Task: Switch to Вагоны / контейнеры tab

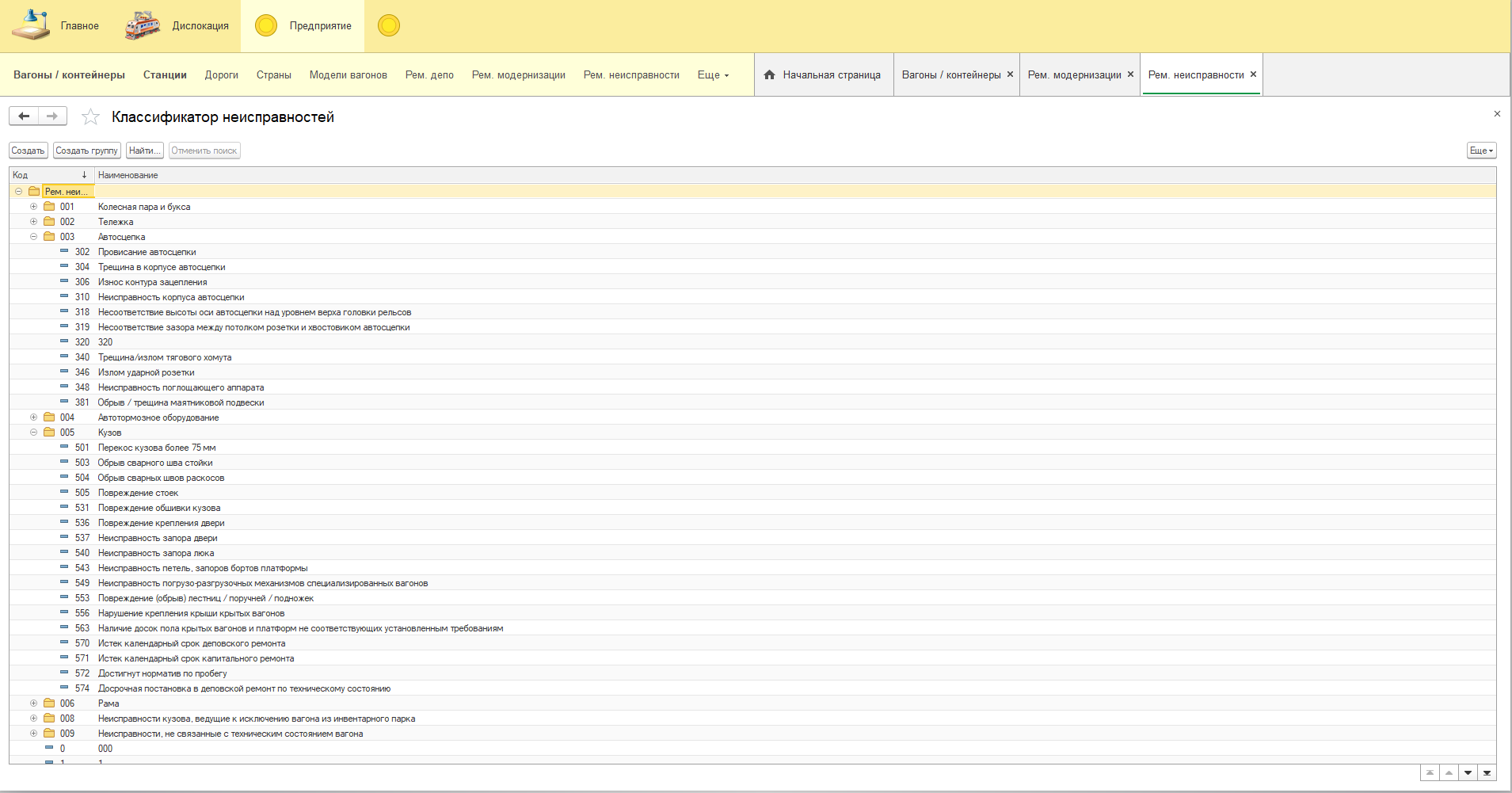Action: [950, 75]
